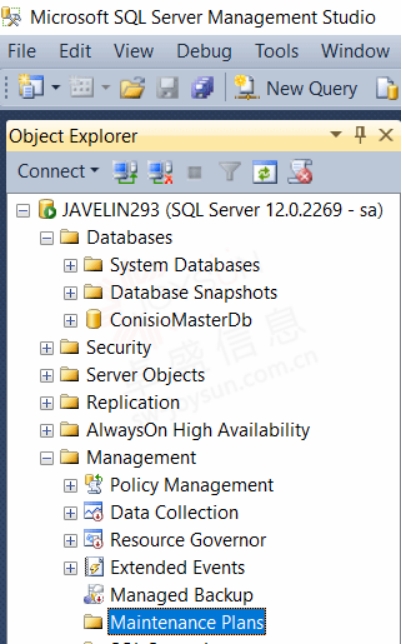402x644 pixels.
Task: Open File folder icon in toolbar
Action: (x=132, y=88)
